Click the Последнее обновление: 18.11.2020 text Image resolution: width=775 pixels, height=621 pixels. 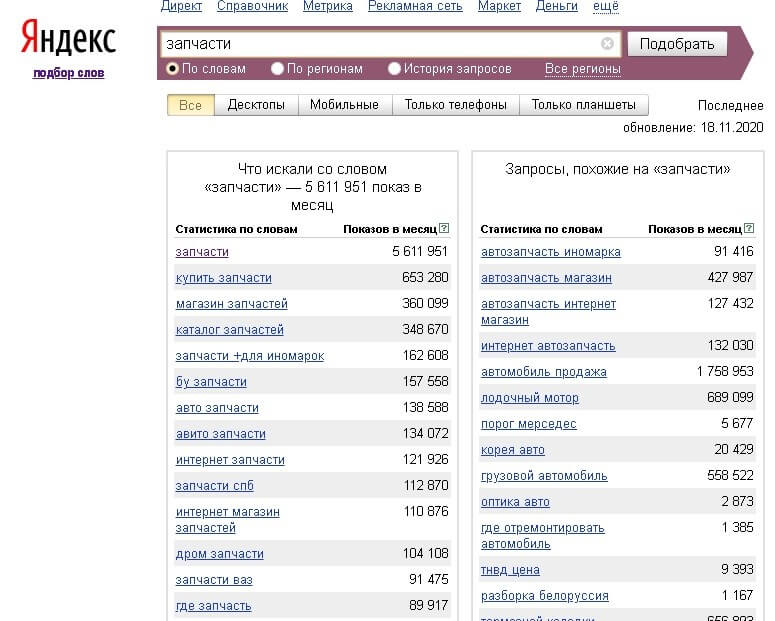click(x=693, y=116)
